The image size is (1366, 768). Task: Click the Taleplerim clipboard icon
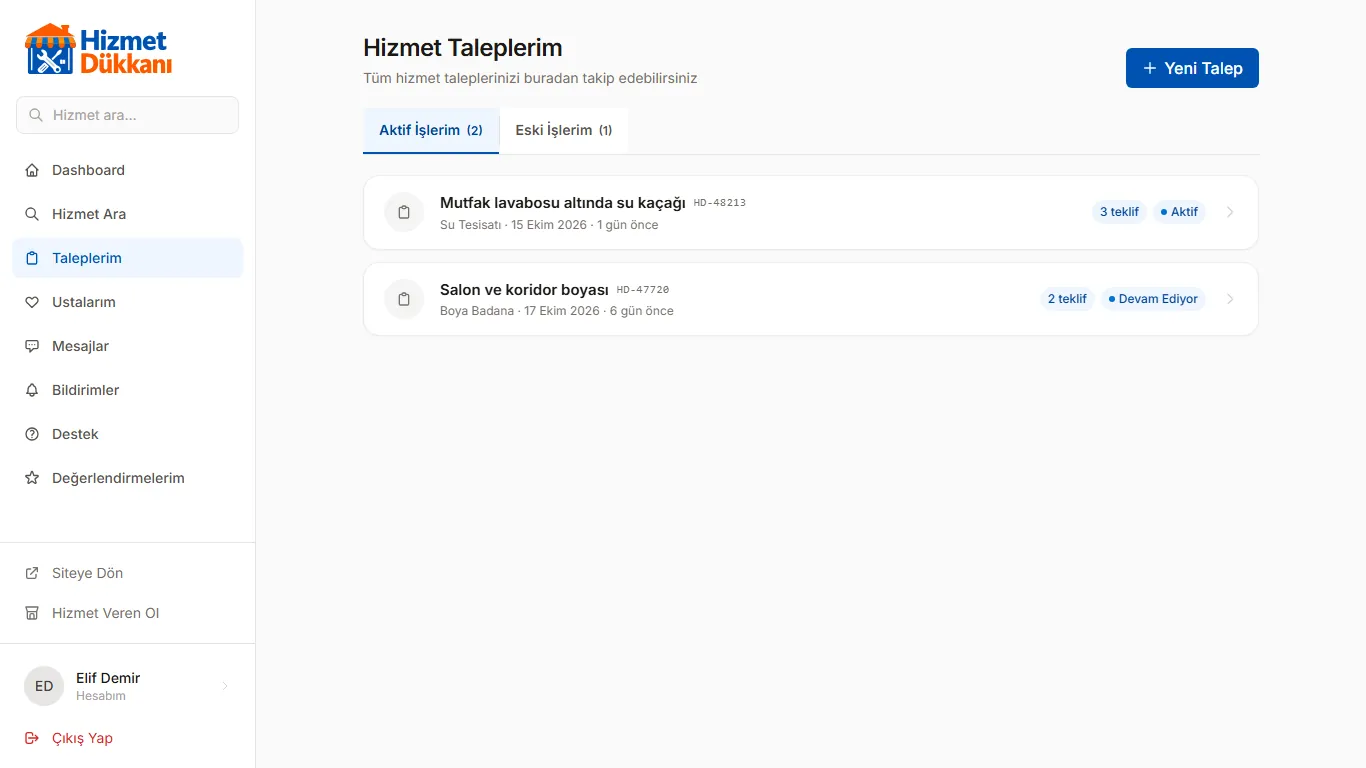coord(32,258)
